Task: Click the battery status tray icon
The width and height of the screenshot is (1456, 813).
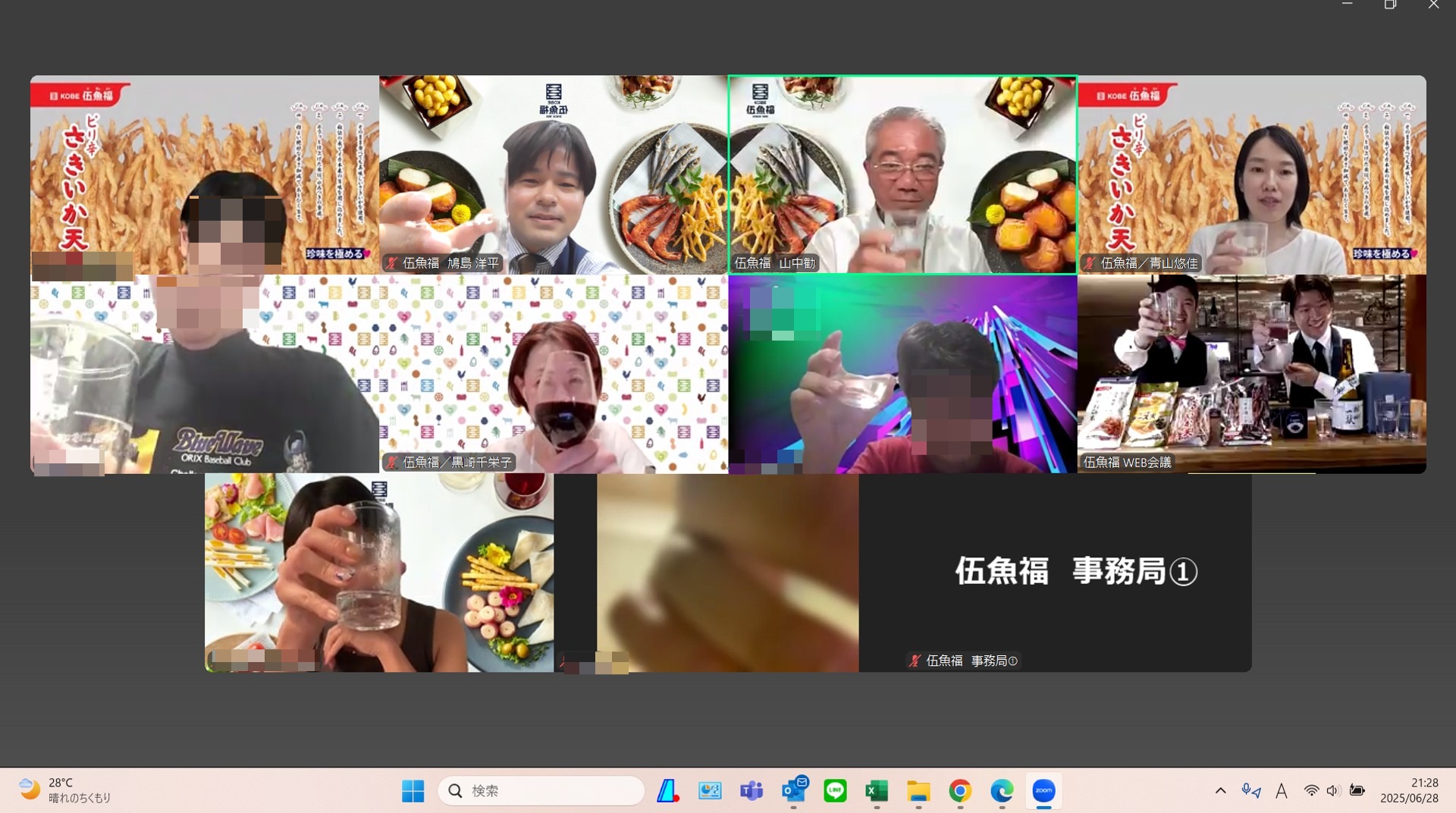Action: tap(1357, 791)
